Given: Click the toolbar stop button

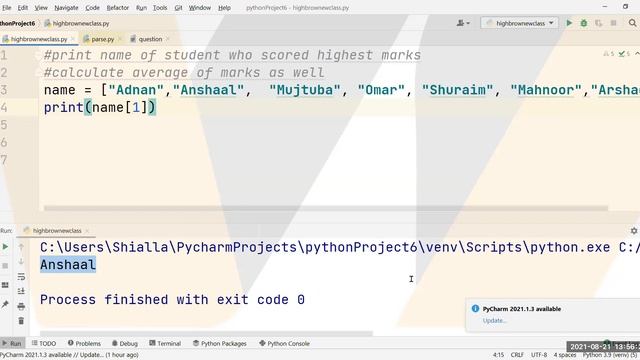Looking at the screenshot, I should 613,23.
